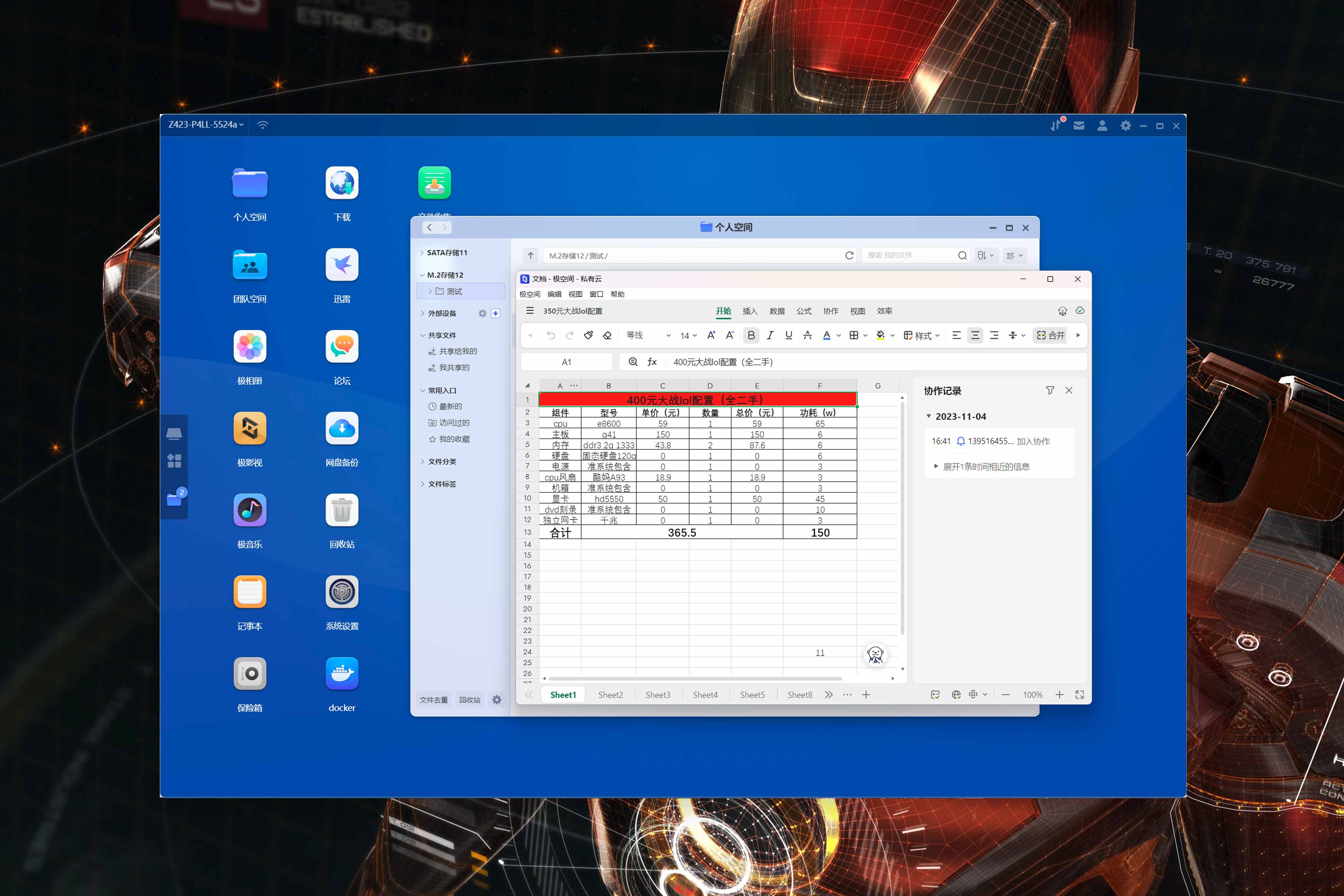Switch to the 协作 ribbon tab
This screenshot has width=1344, height=896.
pyautogui.click(x=830, y=311)
